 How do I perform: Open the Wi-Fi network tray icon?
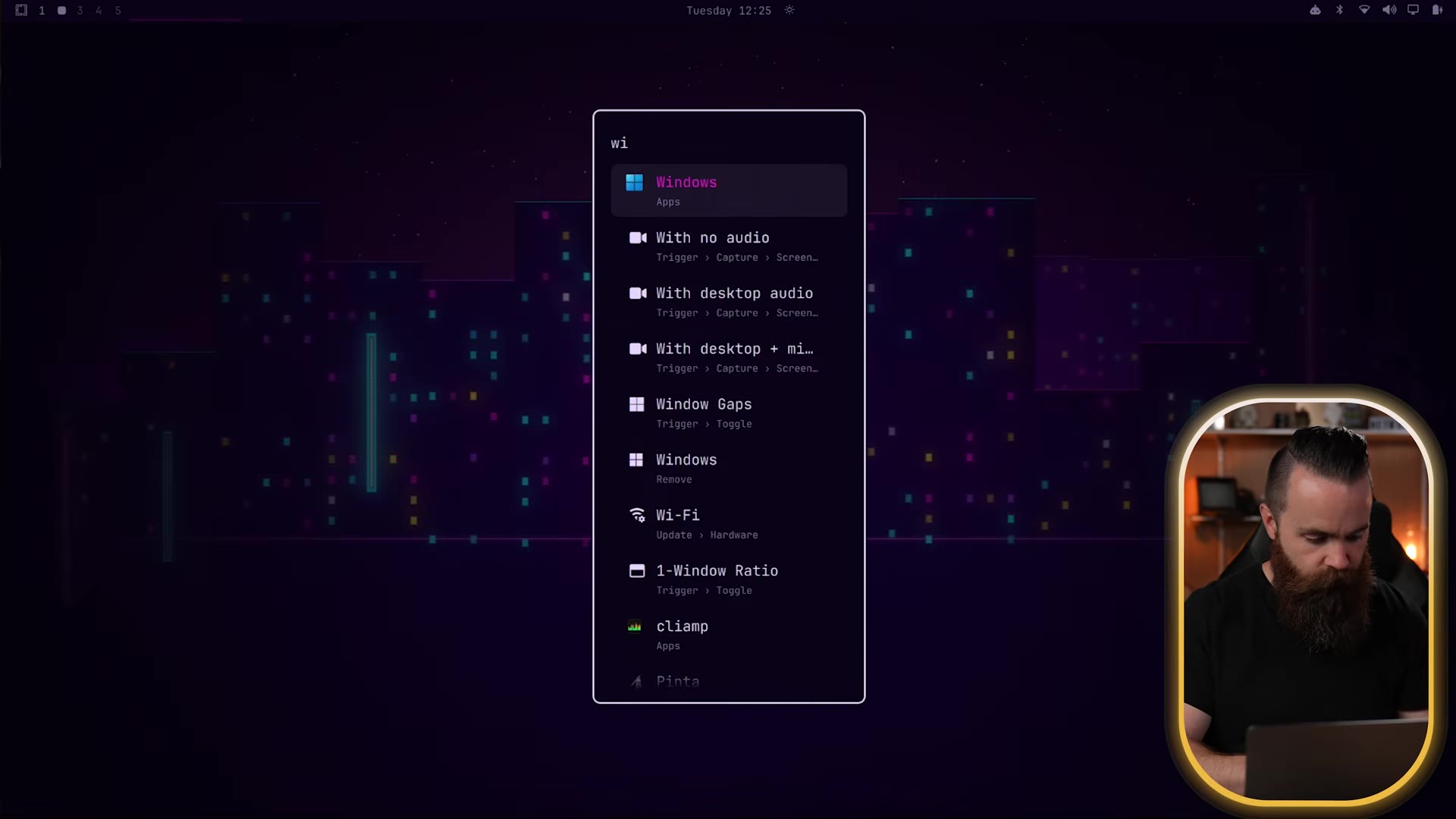(1364, 10)
